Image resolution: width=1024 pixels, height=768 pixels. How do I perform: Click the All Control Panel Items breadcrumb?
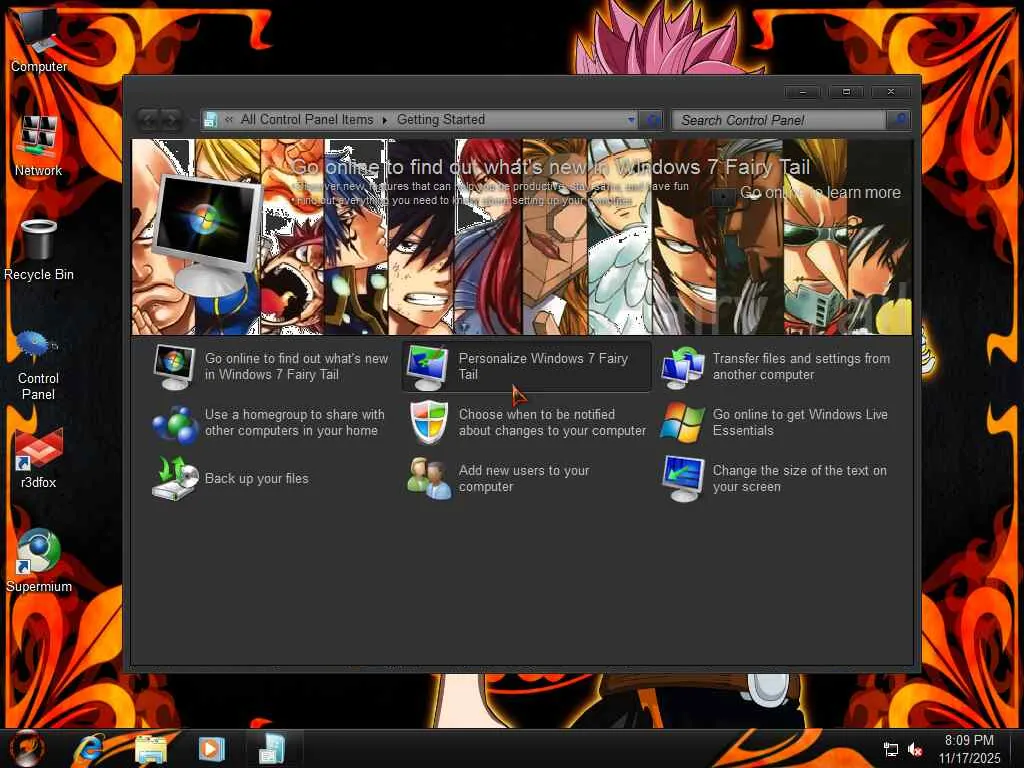[x=307, y=120]
